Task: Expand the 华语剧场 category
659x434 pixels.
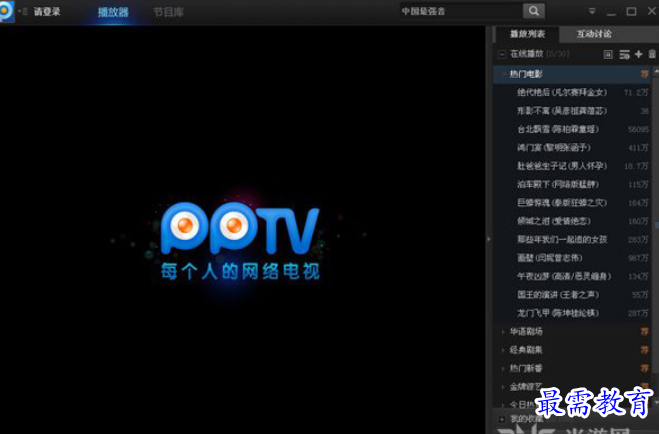Action: click(503, 331)
